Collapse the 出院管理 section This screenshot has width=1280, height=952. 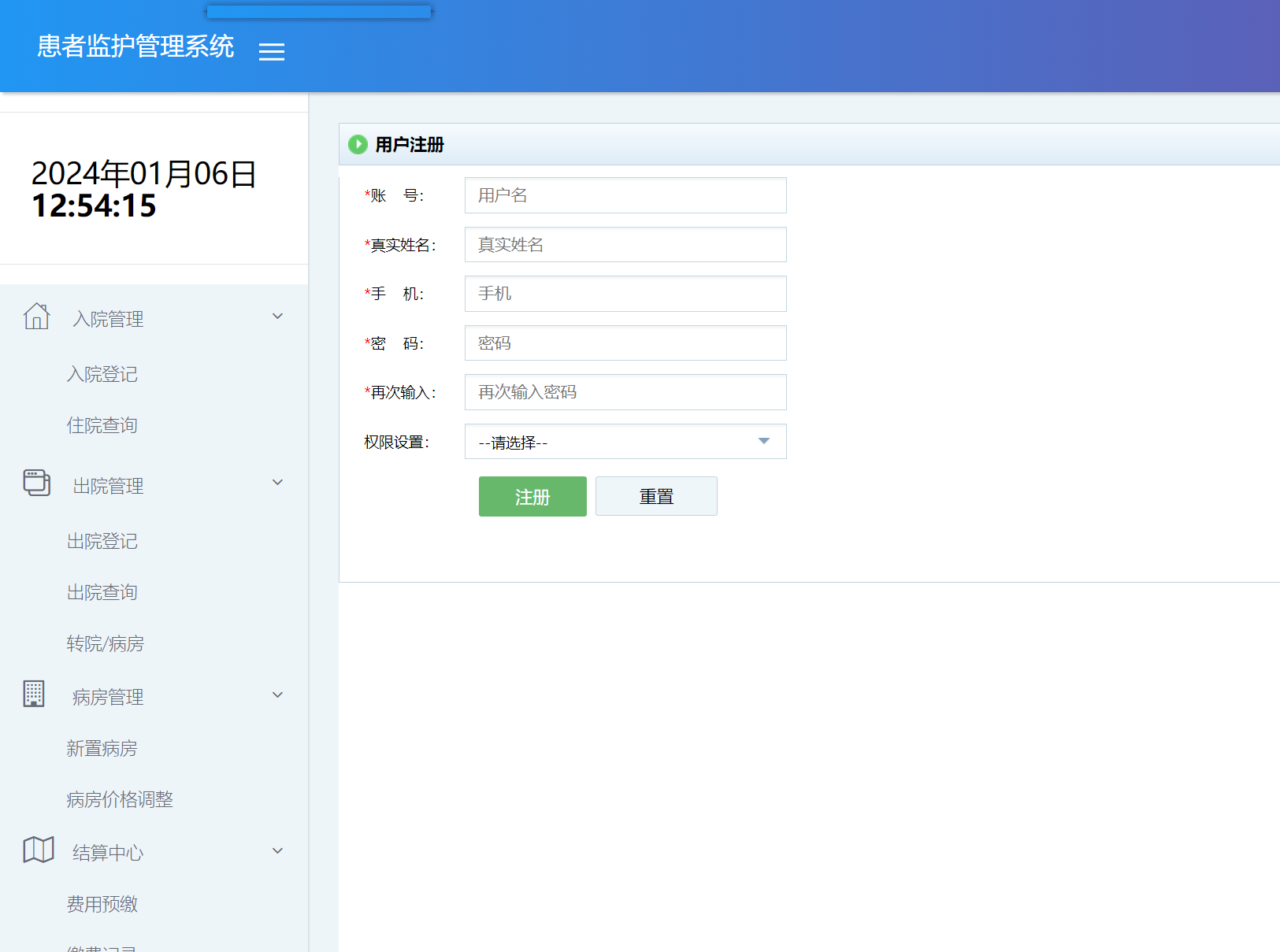277,481
